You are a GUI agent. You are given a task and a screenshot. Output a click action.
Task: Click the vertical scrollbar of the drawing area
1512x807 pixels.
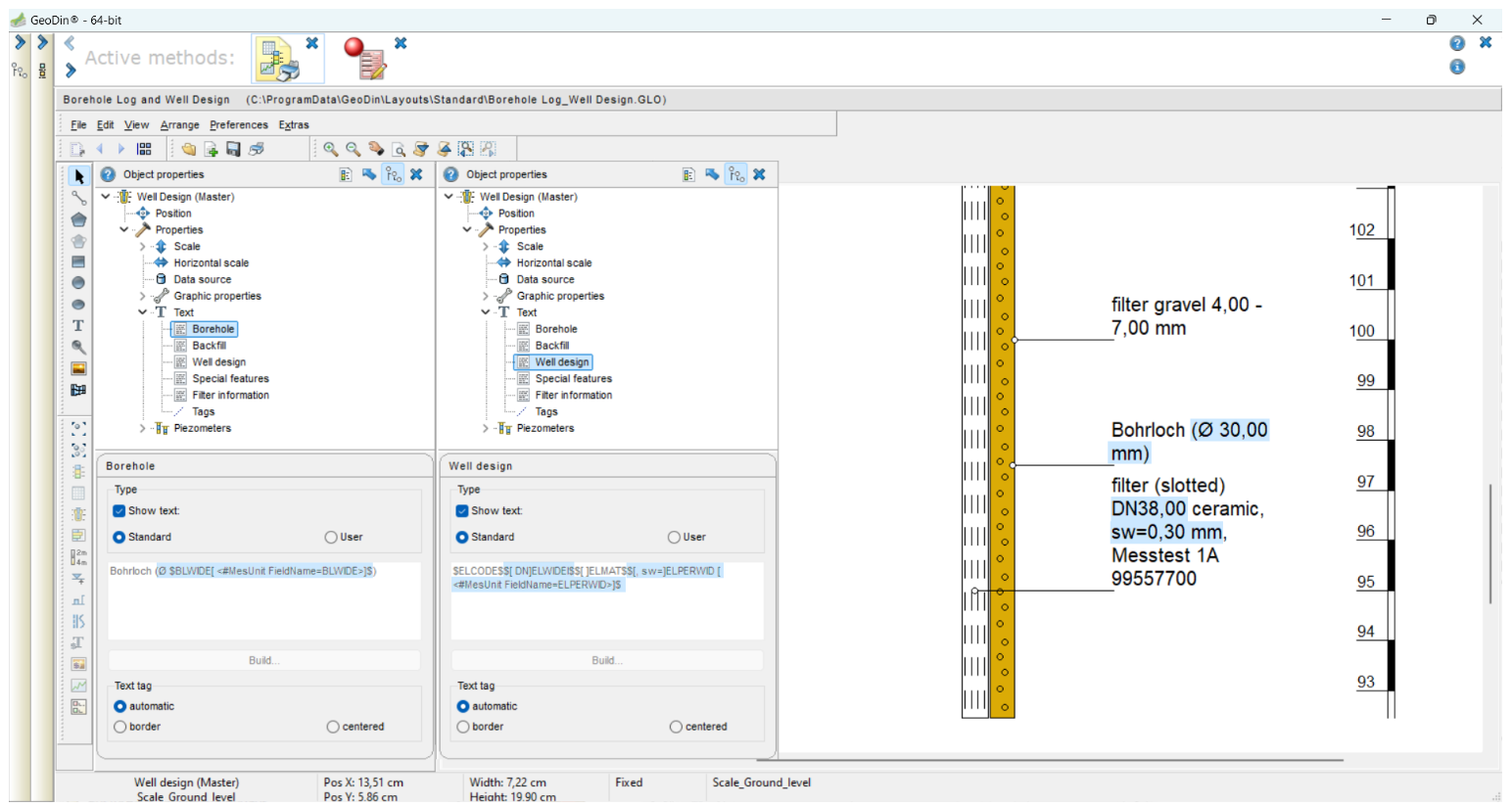tap(1489, 544)
